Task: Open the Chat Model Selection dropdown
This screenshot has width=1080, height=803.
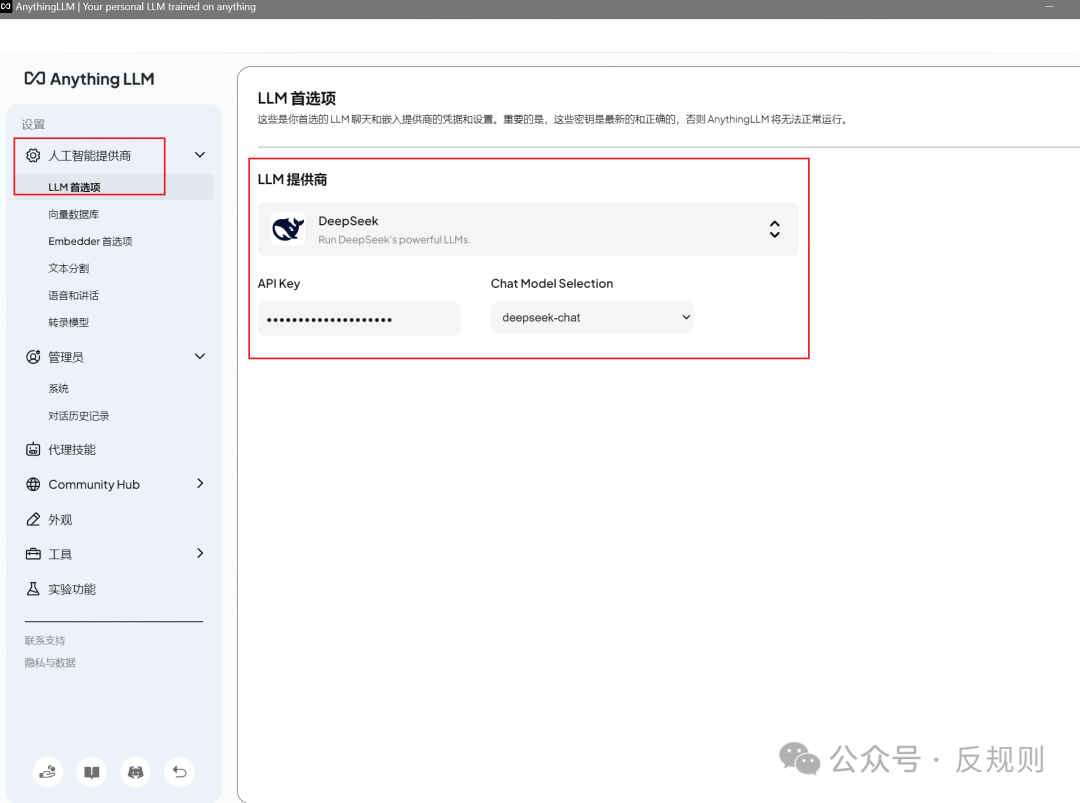Action: (x=592, y=317)
